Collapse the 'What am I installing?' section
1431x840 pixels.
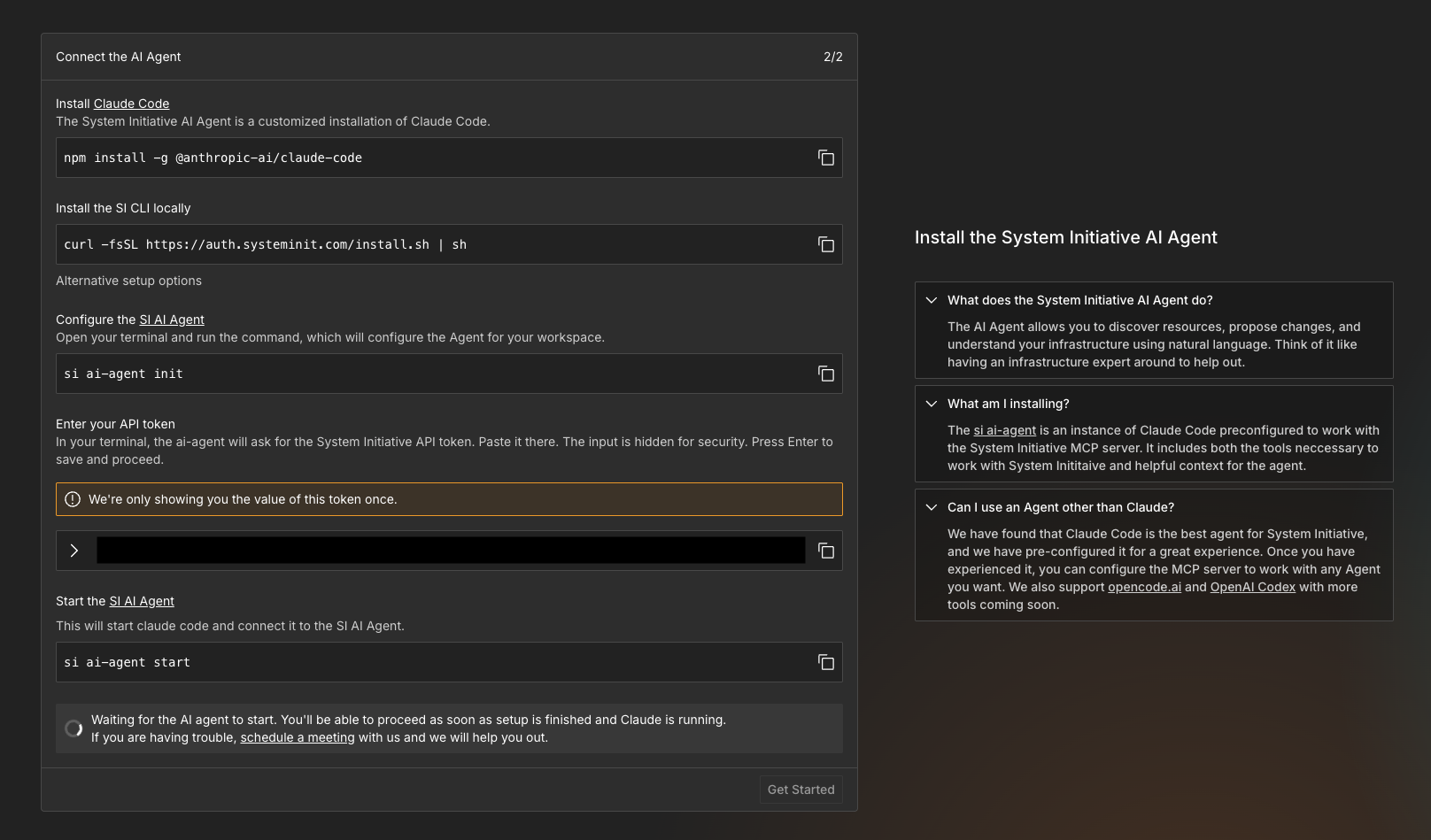click(932, 404)
